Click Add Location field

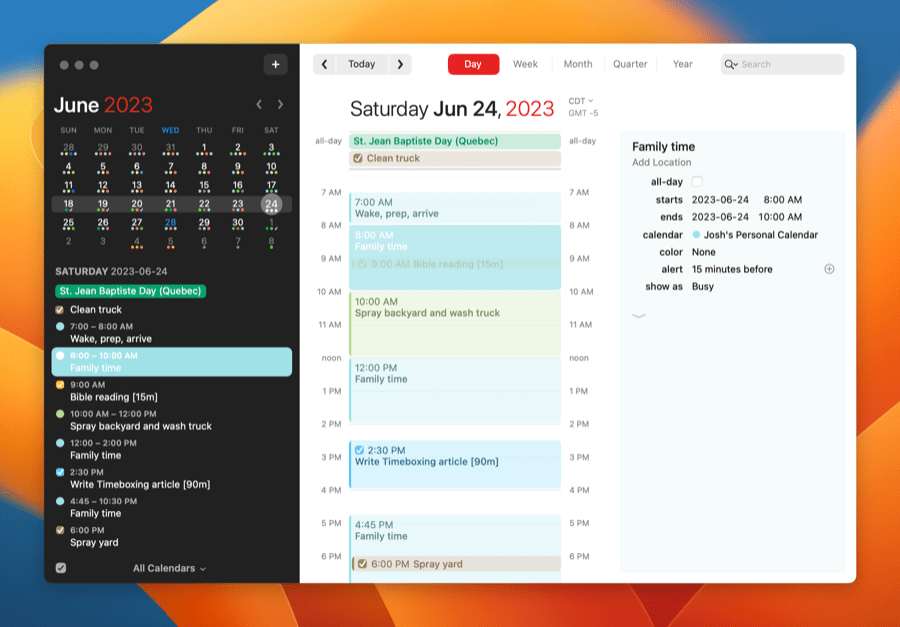[662, 162]
